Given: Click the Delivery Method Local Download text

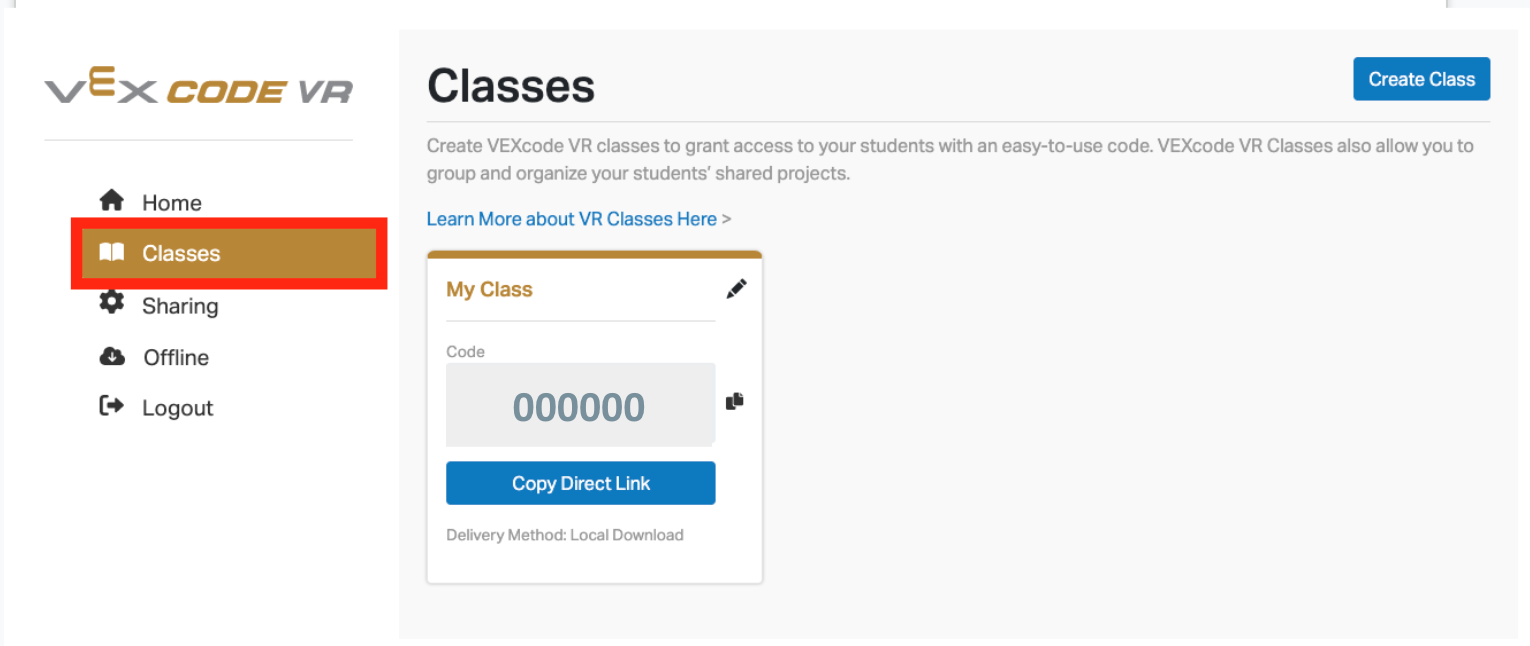Looking at the screenshot, I should tap(564, 535).
